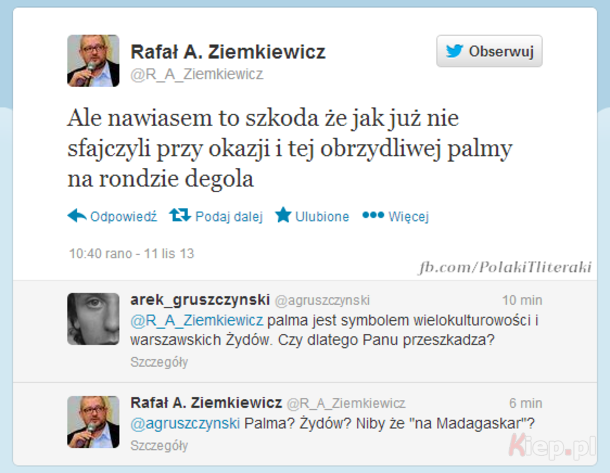Image resolution: width=610 pixels, height=473 pixels.
Task: Mark tweet with Ulubione
Action: [x=322, y=216]
